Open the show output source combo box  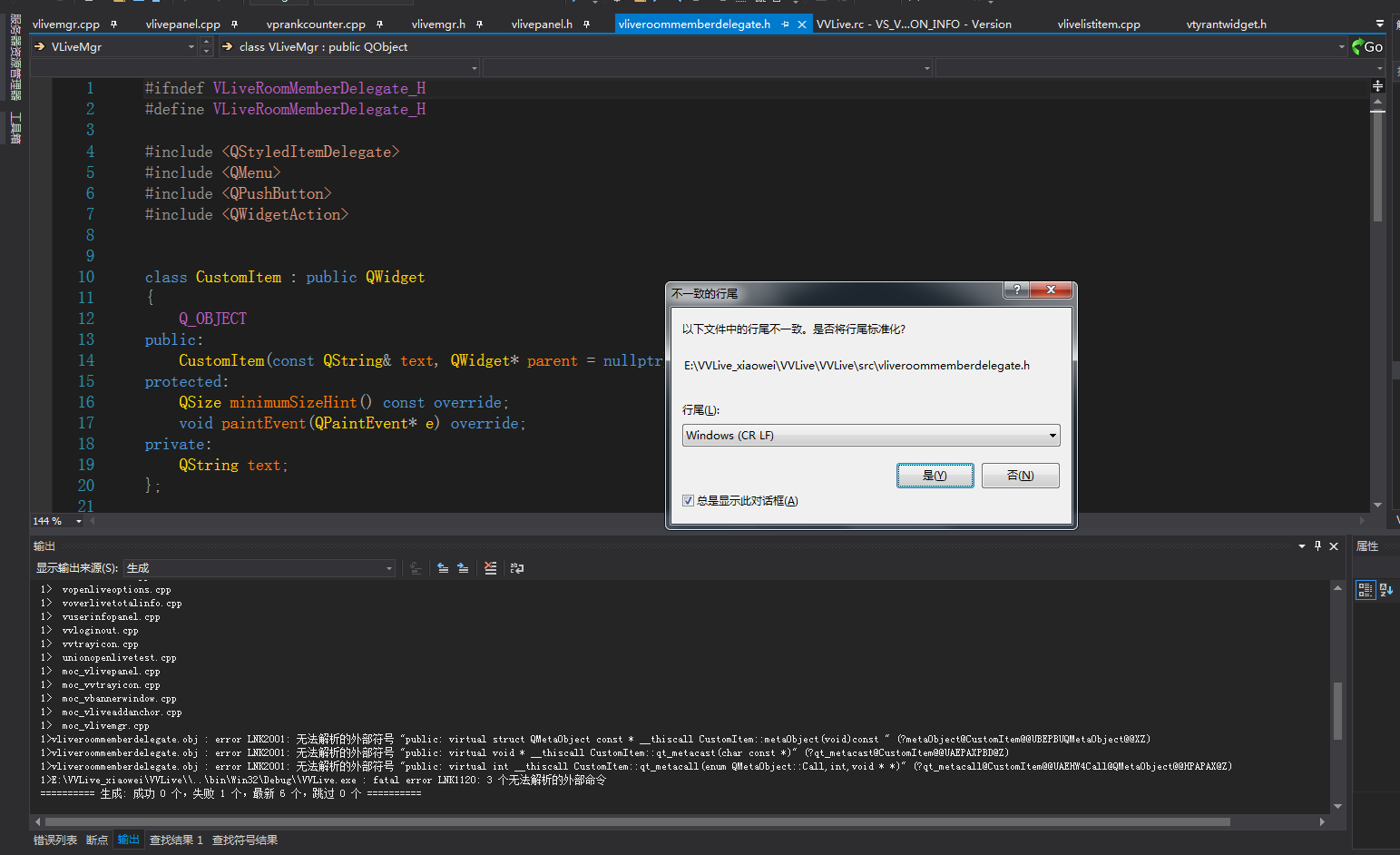coord(259,568)
